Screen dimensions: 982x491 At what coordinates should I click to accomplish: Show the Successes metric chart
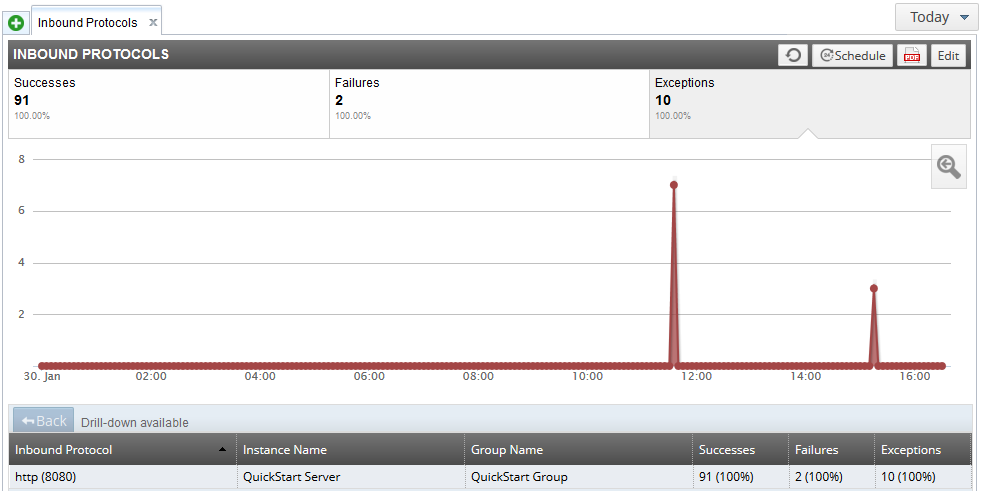coord(169,103)
